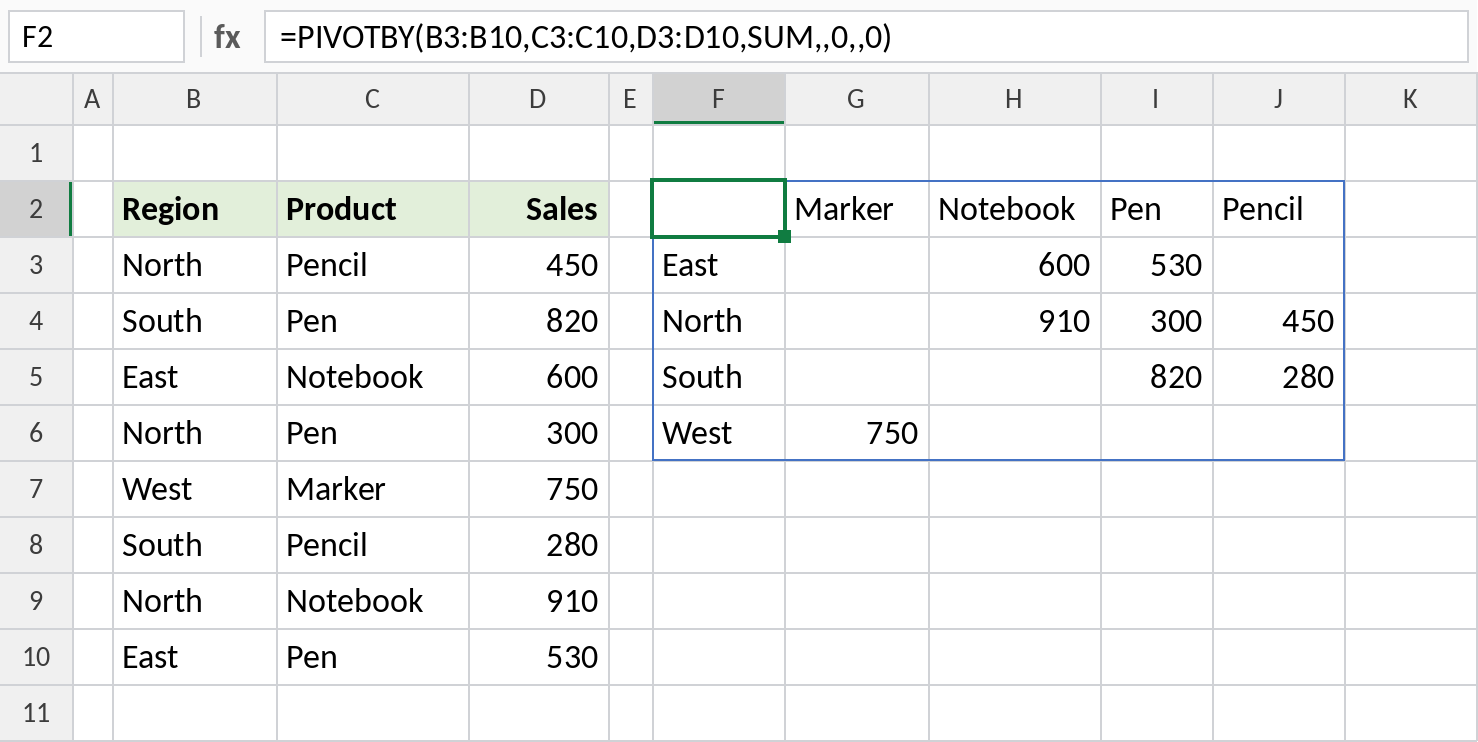Click the "Sales" header cell
This screenshot has width=1478, height=742.
(539, 209)
